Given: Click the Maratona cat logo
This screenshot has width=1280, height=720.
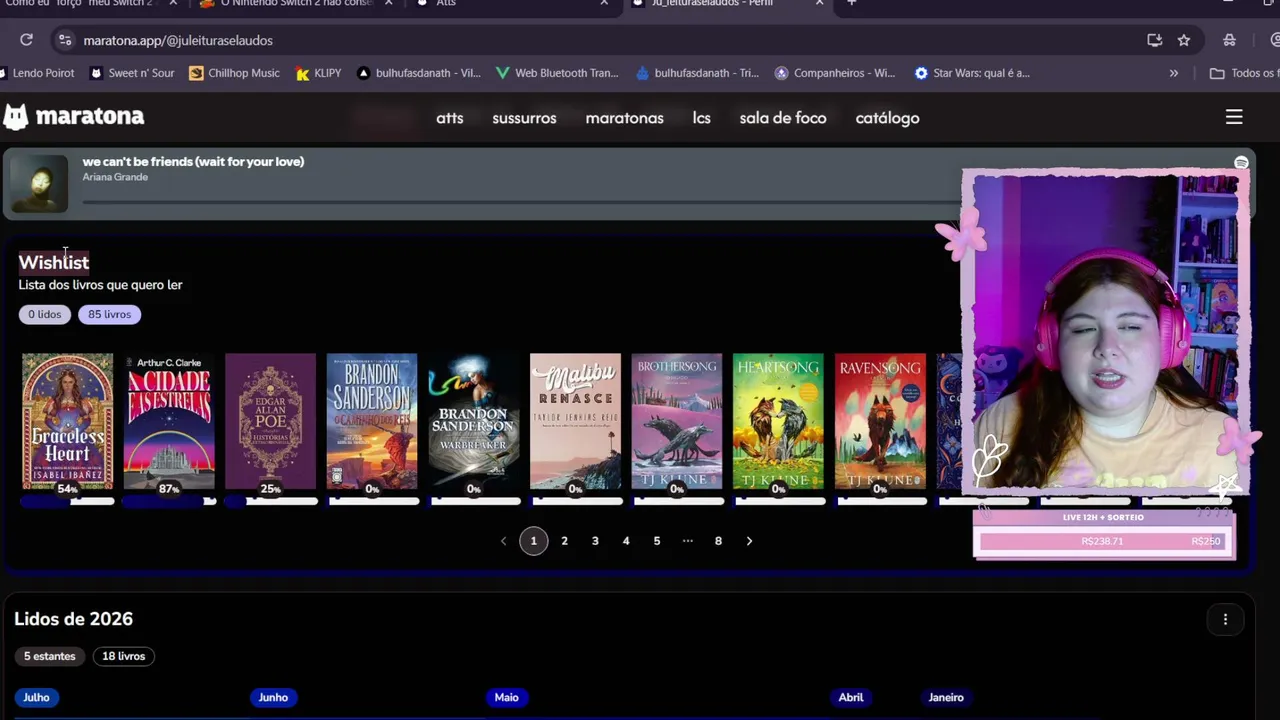Looking at the screenshot, I should [16, 117].
